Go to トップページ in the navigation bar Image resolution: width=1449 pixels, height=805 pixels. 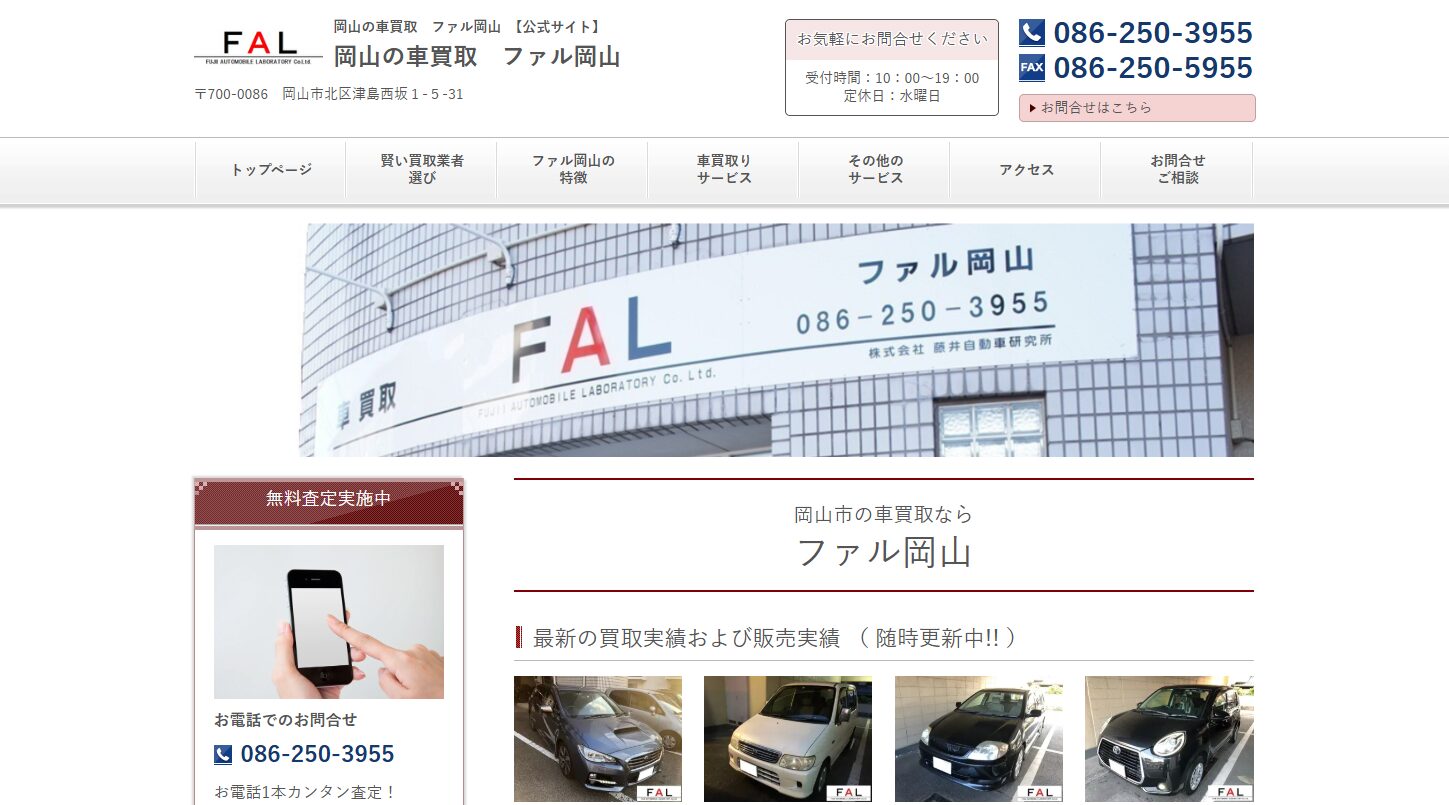point(271,170)
